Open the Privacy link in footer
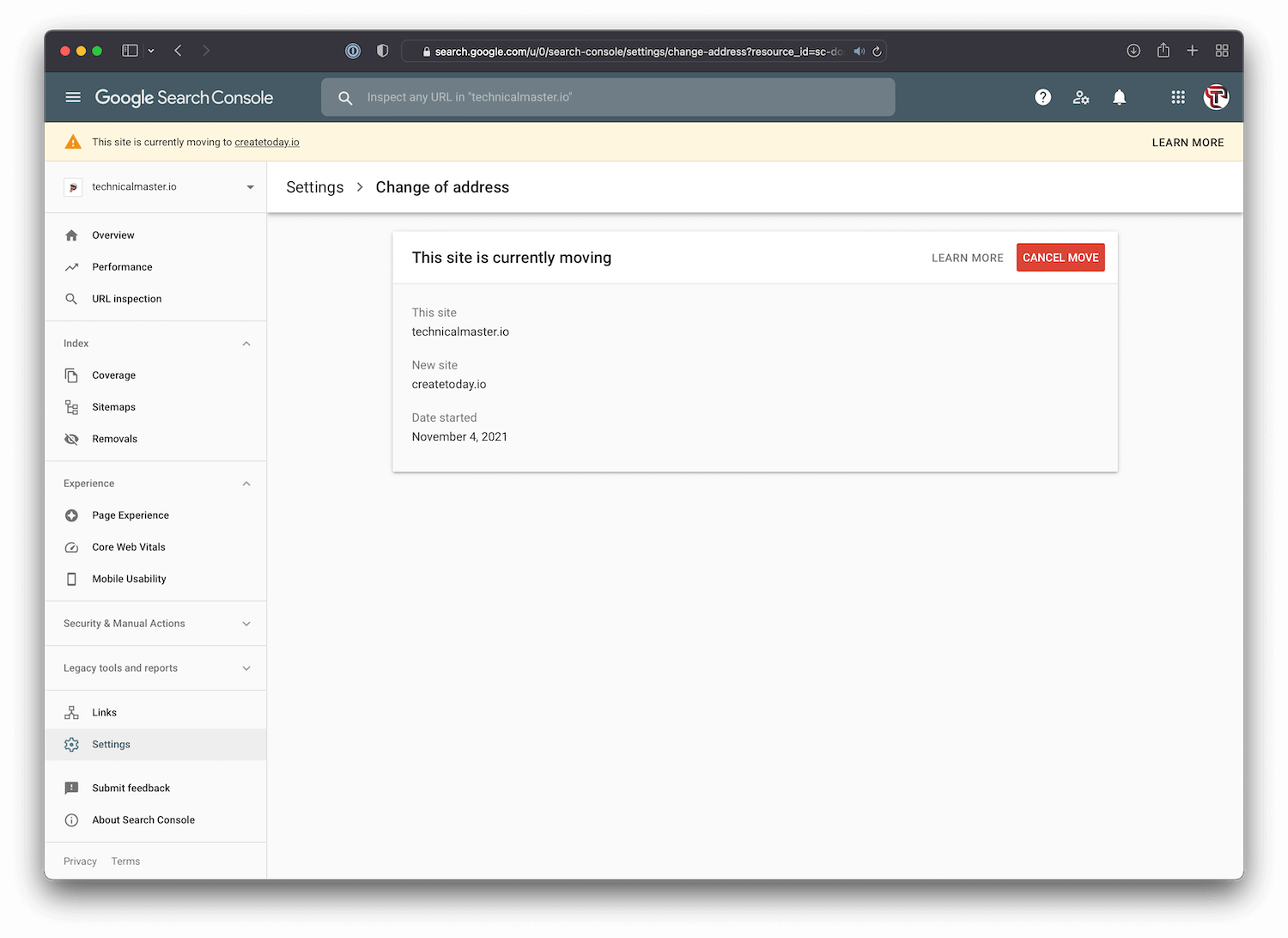The width and height of the screenshot is (1288, 938). [80, 862]
